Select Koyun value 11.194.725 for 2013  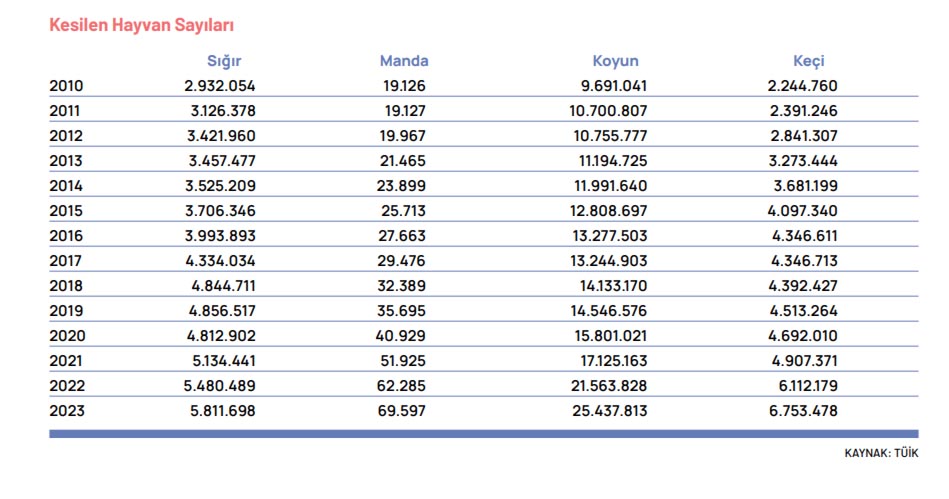click(x=612, y=161)
